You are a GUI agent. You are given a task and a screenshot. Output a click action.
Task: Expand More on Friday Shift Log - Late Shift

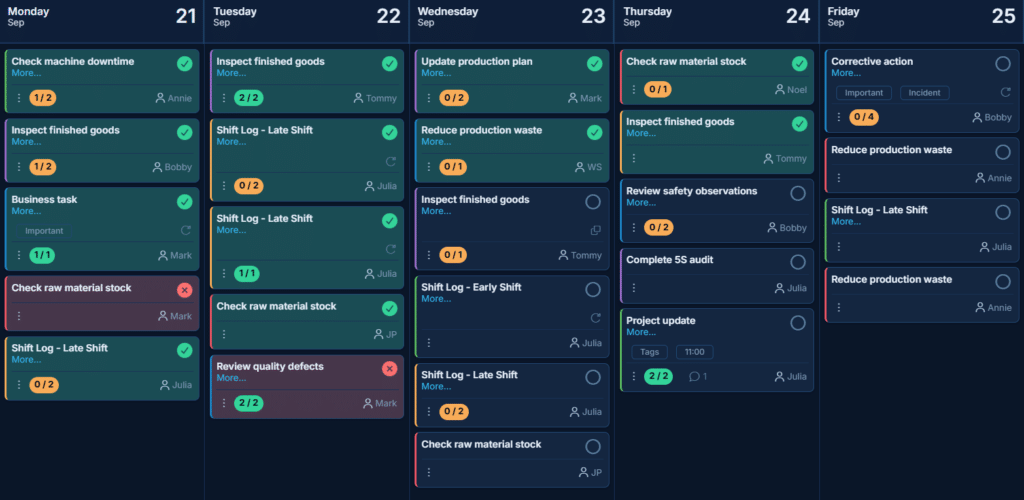click(846, 221)
